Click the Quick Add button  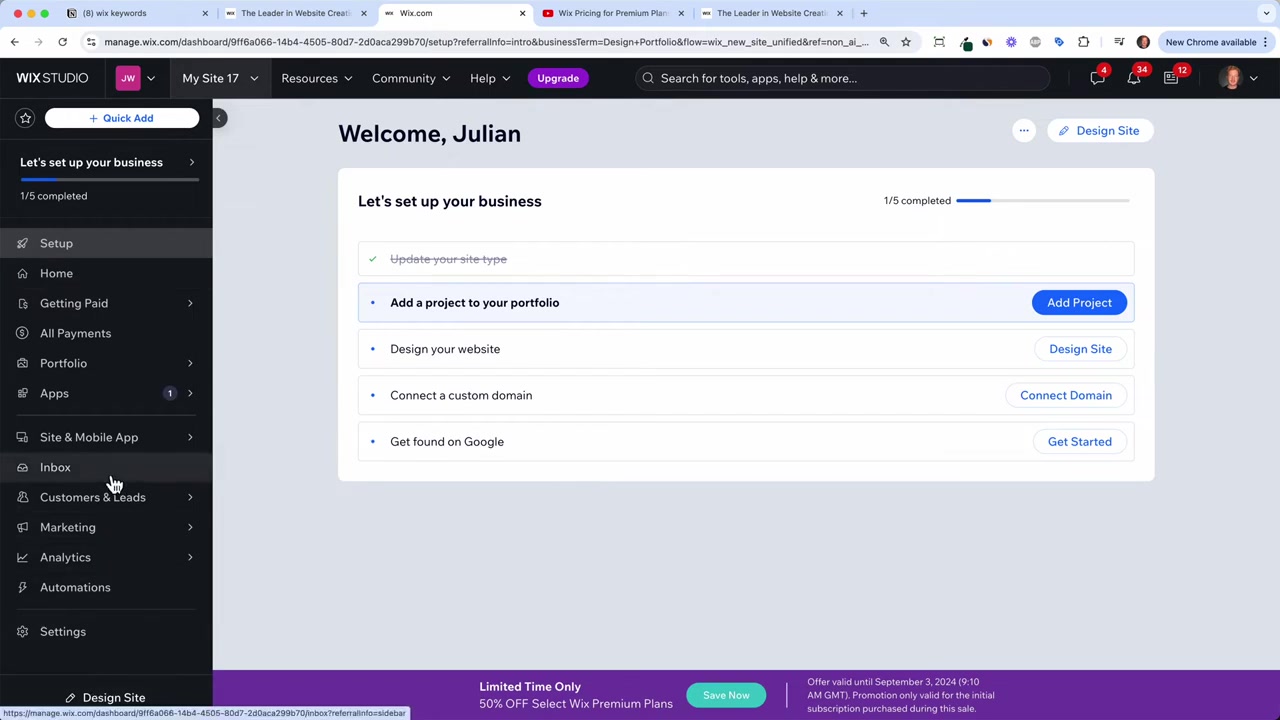[122, 118]
